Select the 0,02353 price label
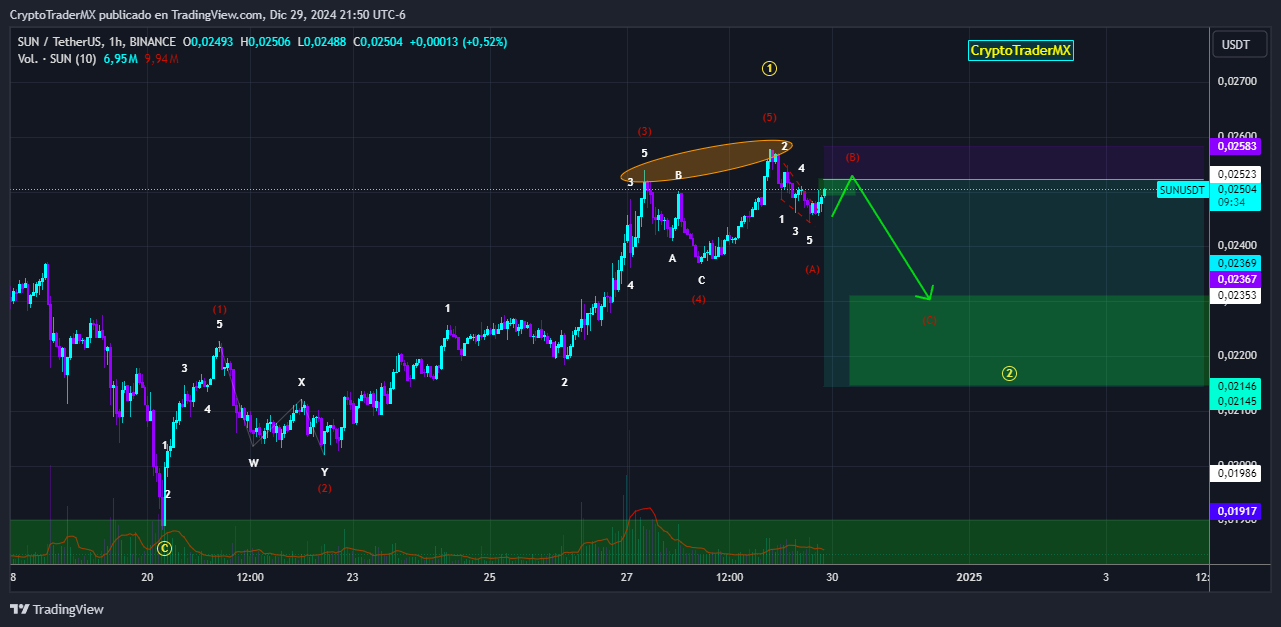This screenshot has width=1281, height=627. (x=1238, y=295)
